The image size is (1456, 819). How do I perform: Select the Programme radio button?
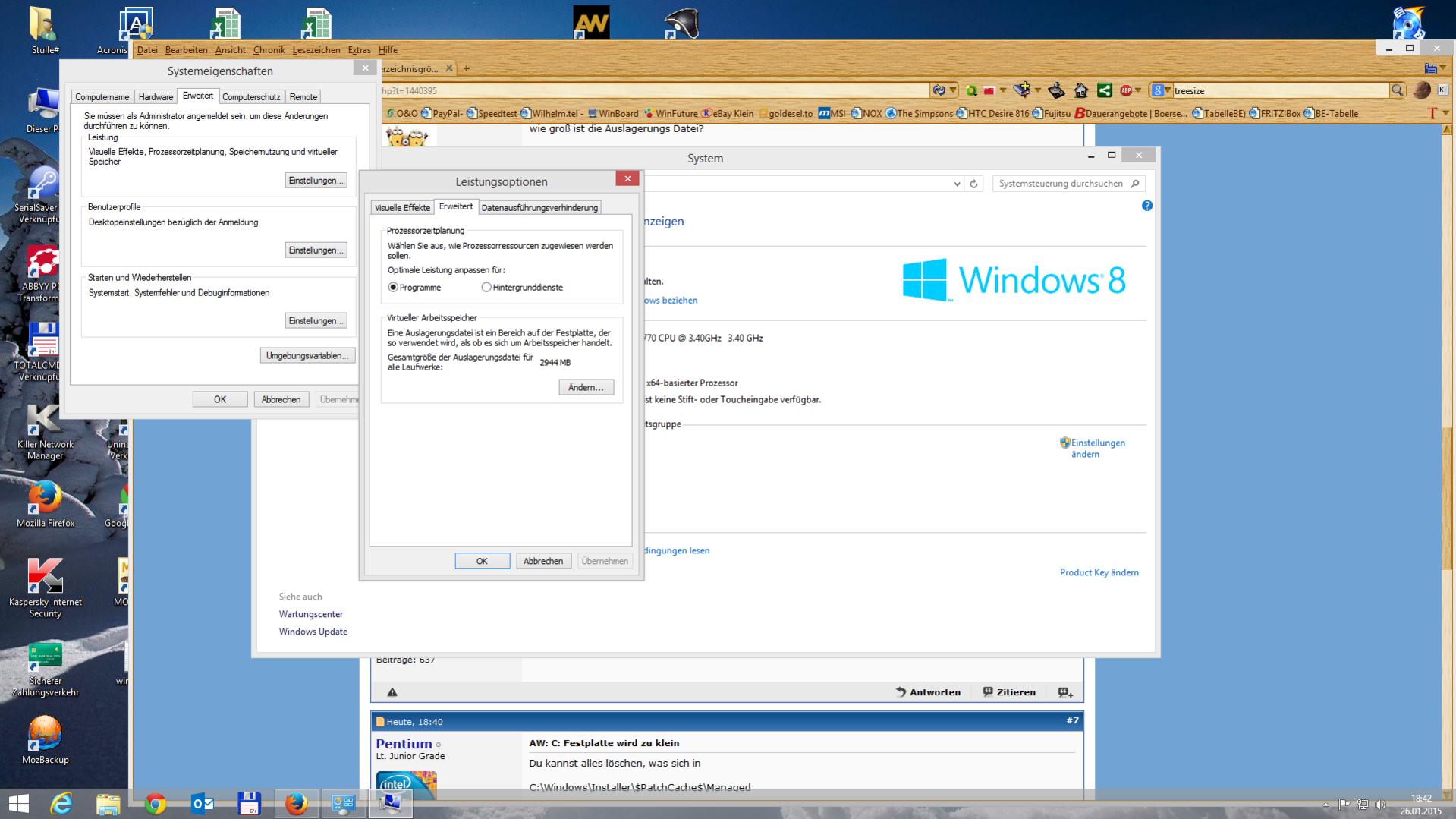(x=393, y=288)
